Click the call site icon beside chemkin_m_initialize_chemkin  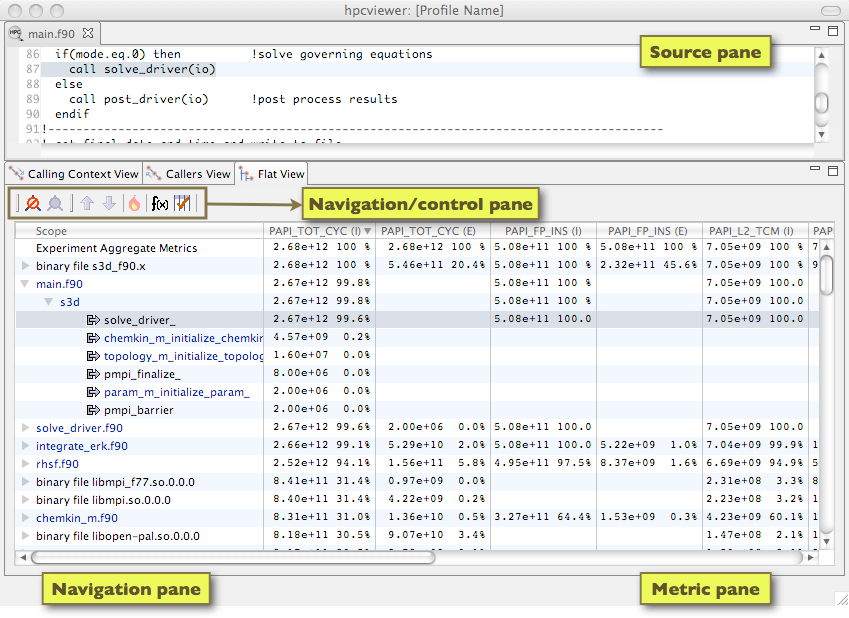pyautogui.click(x=93, y=338)
